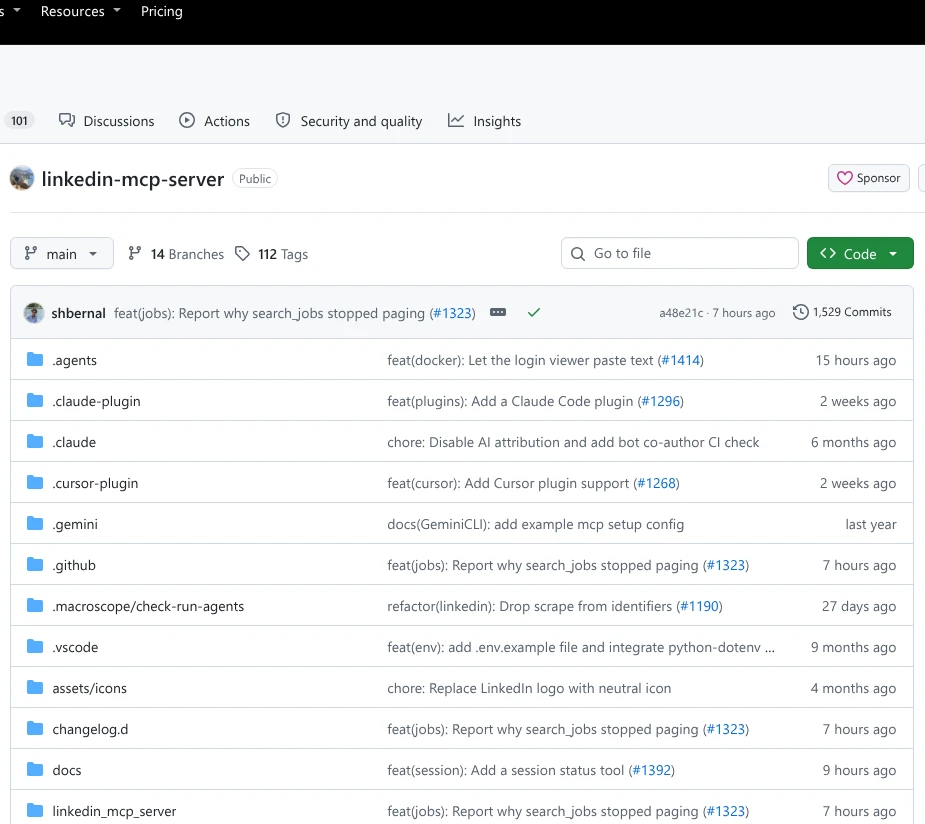Click the .macroscope/check-run-agents folder icon
This screenshot has width=925, height=824.
(35, 605)
